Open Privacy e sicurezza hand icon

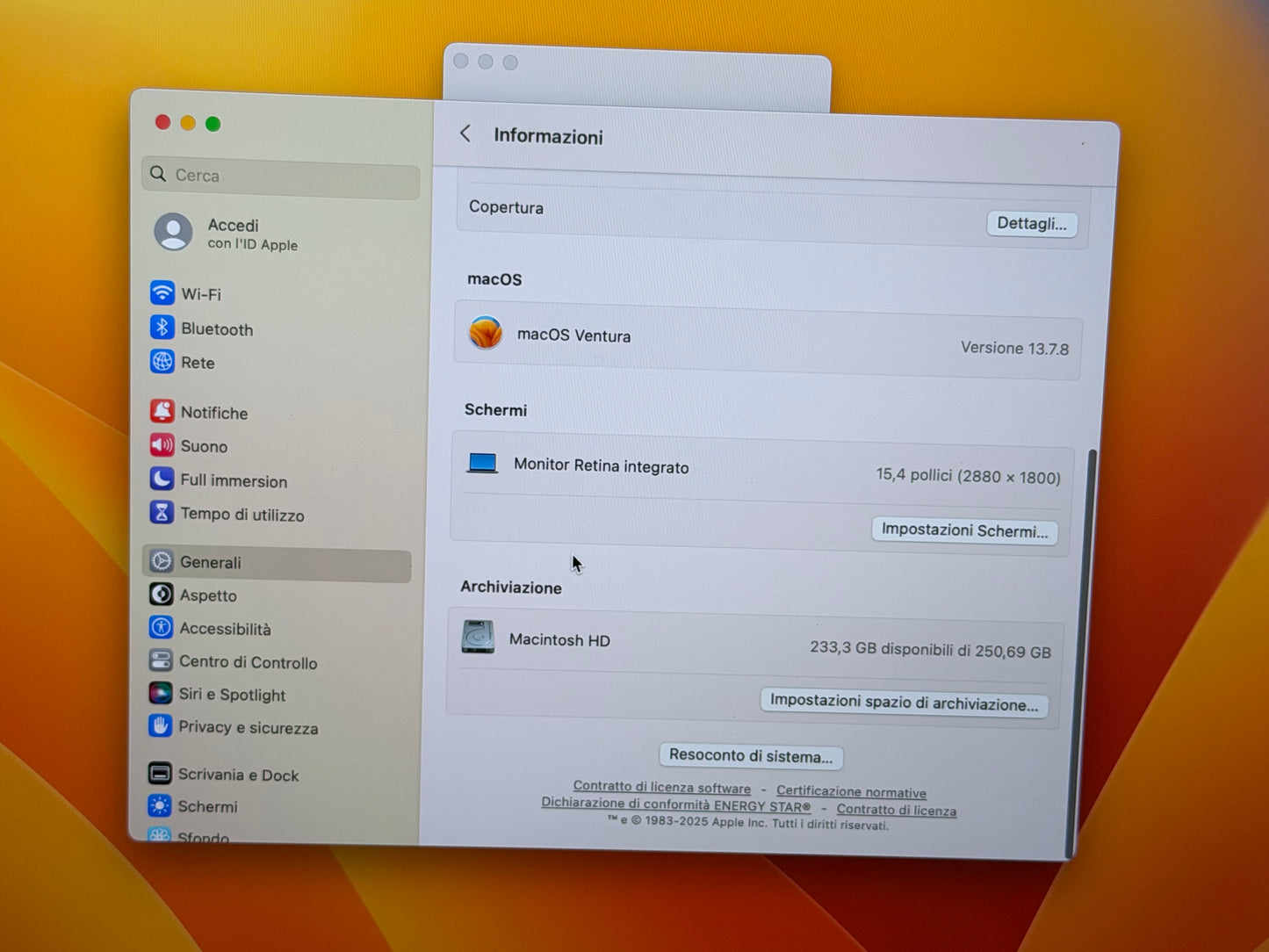tap(160, 725)
